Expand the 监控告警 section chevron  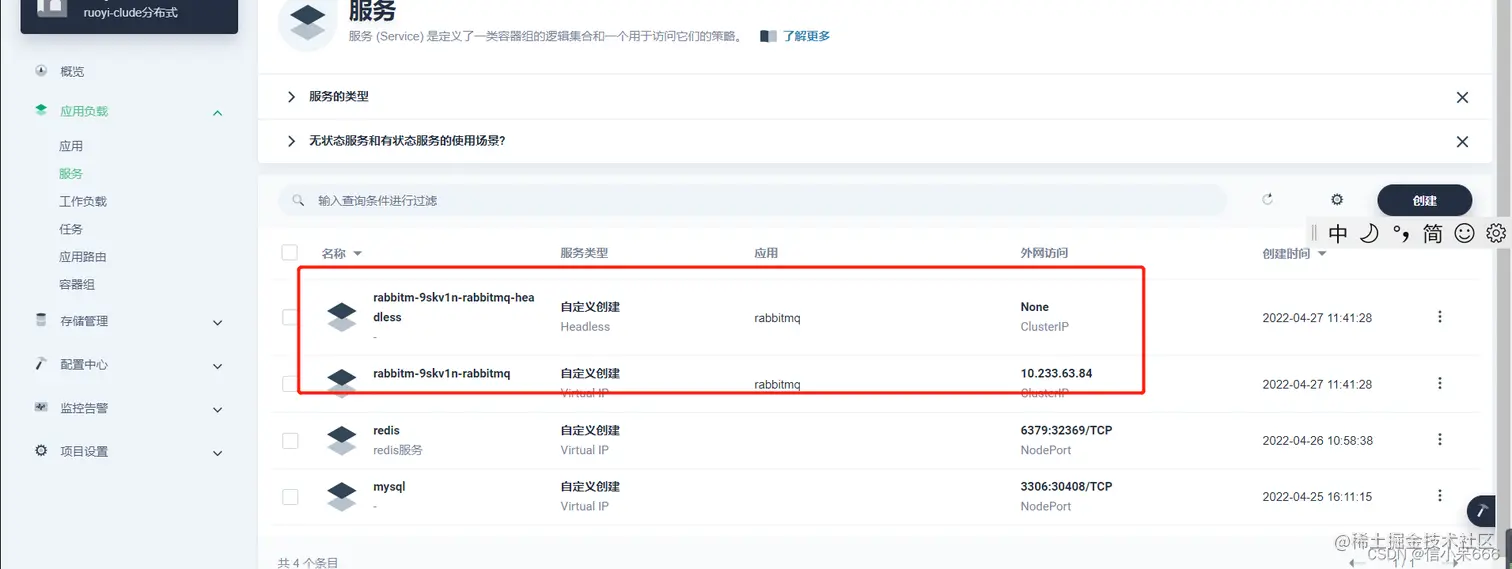(217, 409)
